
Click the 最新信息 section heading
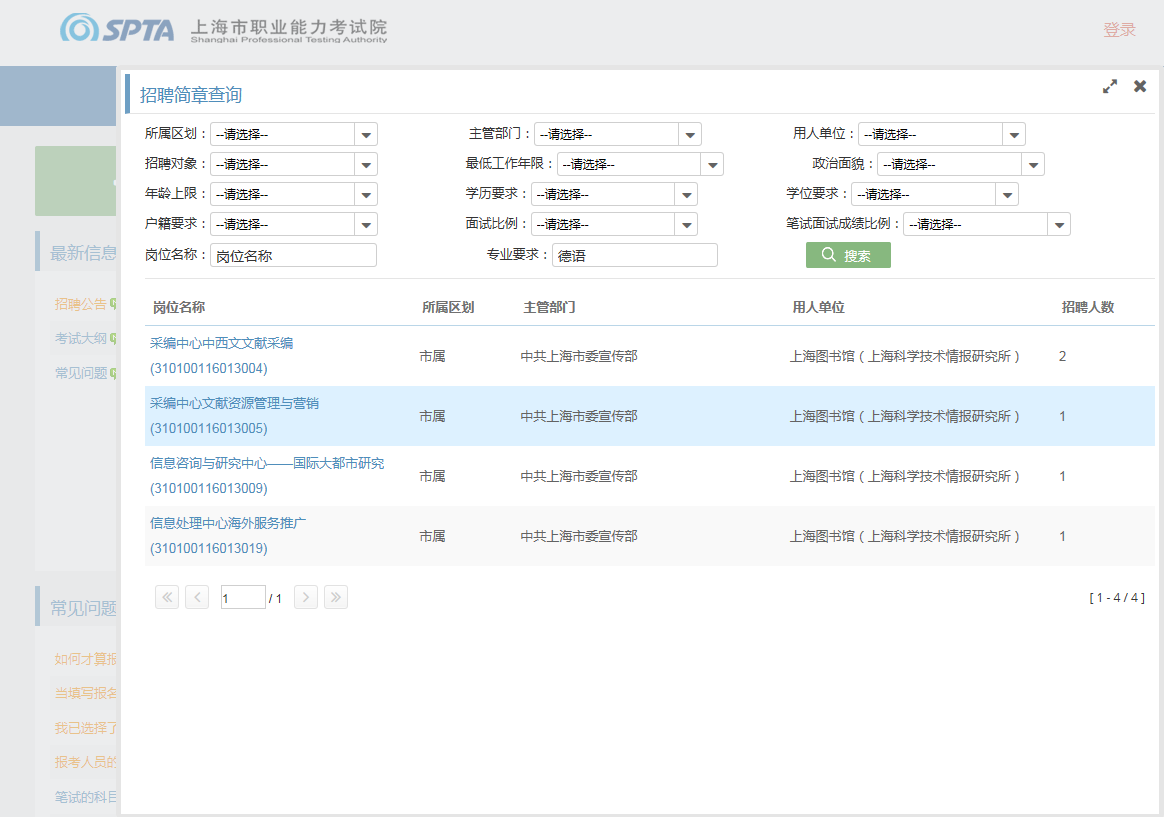tap(83, 253)
